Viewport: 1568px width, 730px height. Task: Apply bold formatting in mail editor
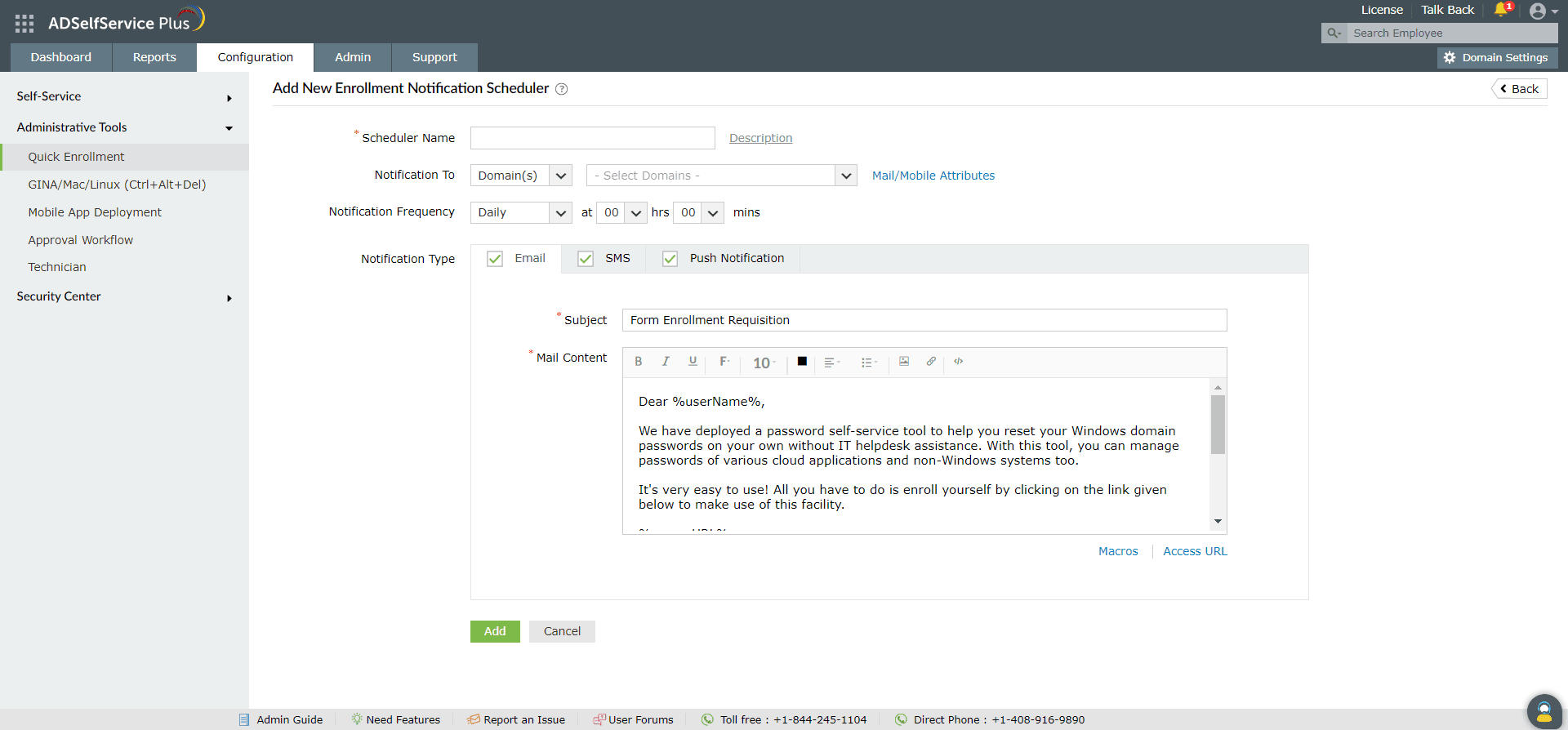click(x=639, y=362)
